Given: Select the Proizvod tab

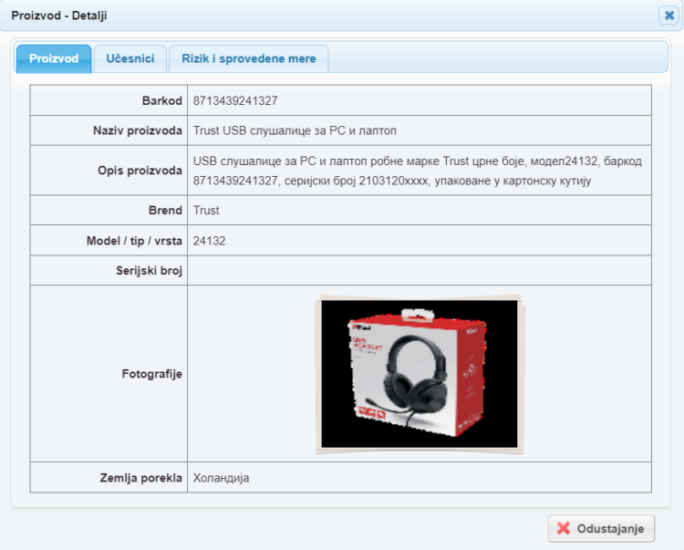Looking at the screenshot, I should coord(54,58).
